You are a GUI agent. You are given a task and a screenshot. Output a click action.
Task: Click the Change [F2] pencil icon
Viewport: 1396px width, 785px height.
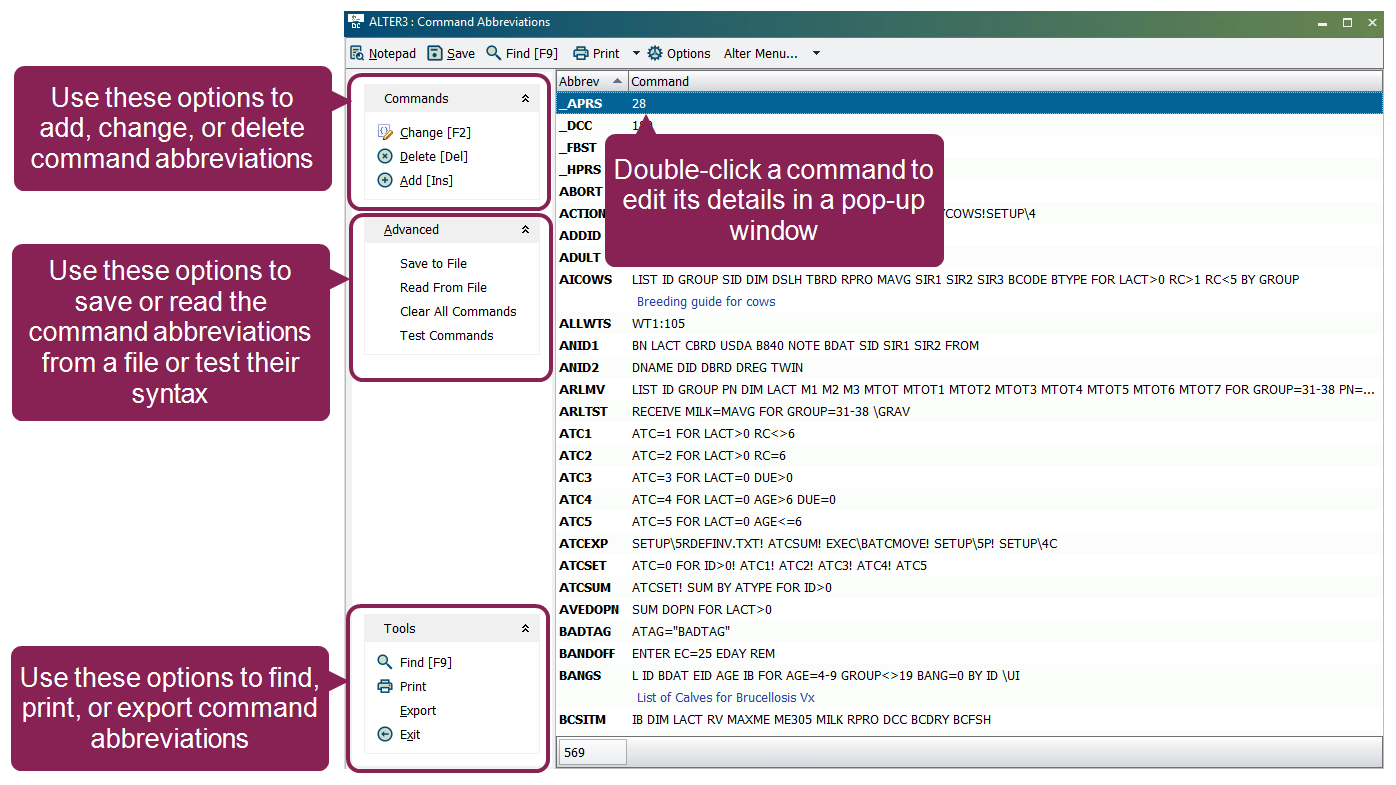385,132
